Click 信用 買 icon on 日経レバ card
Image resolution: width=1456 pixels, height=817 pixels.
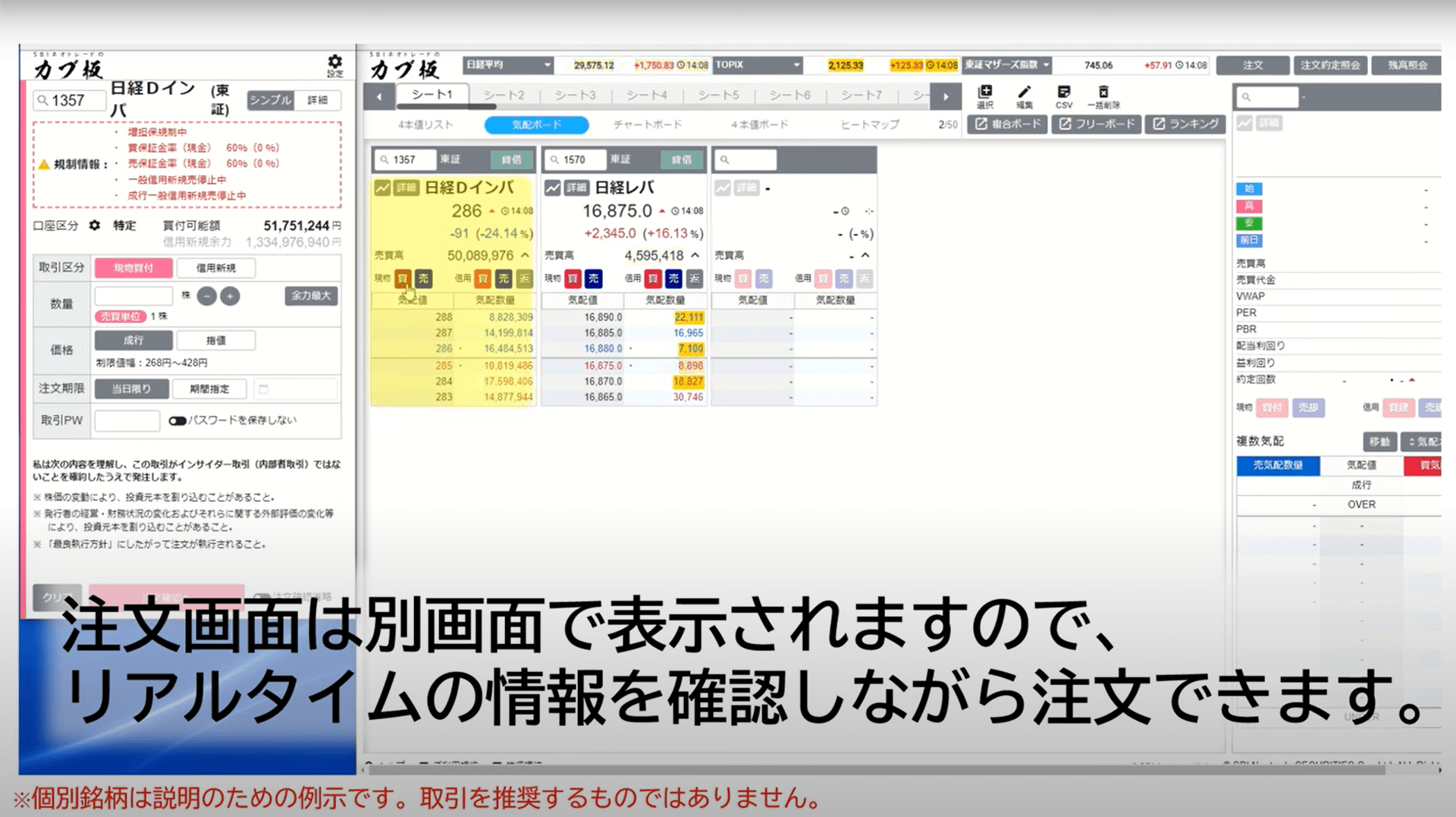pos(653,278)
